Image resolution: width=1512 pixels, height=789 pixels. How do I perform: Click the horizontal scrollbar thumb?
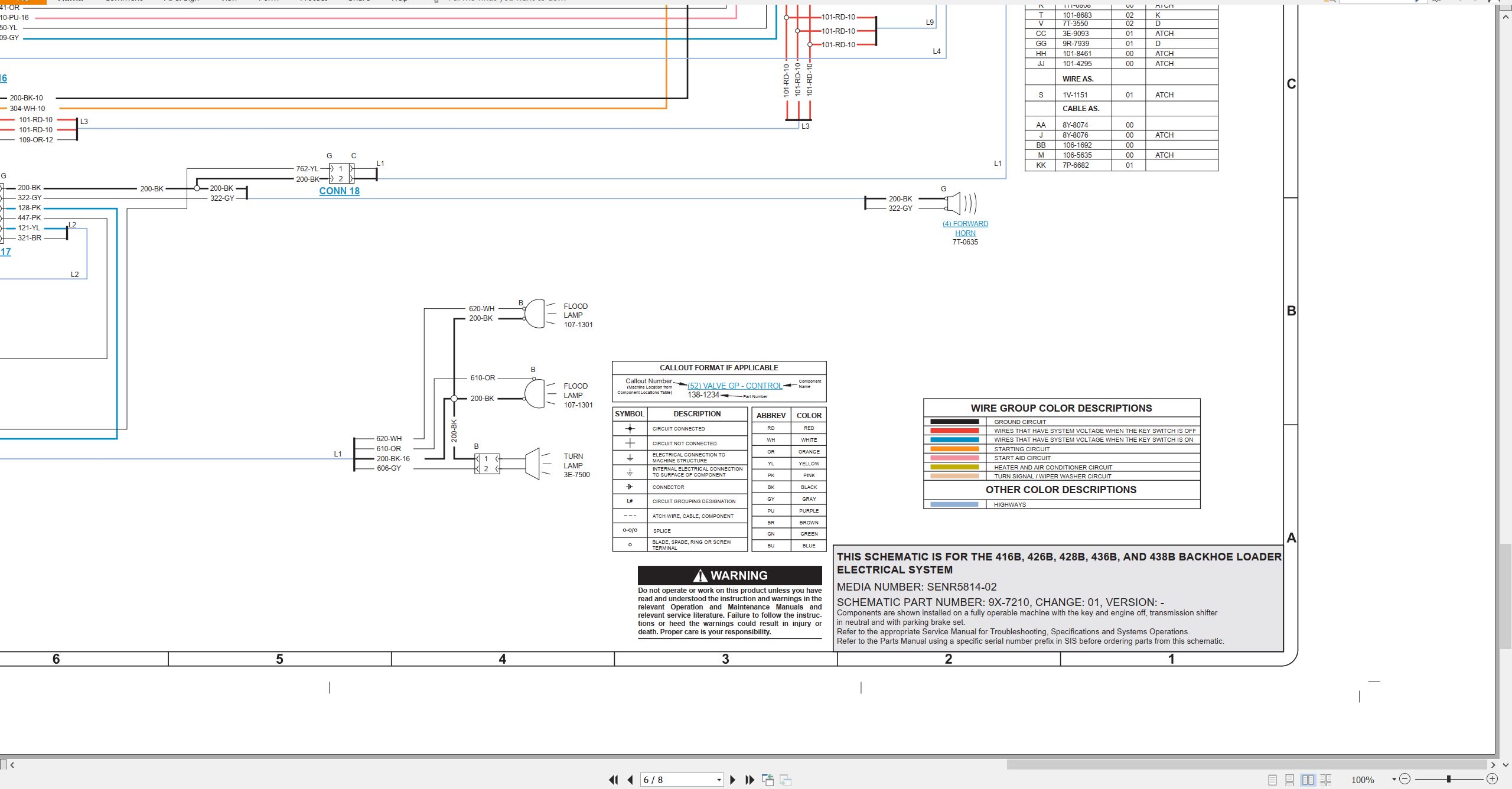click(x=1246, y=765)
